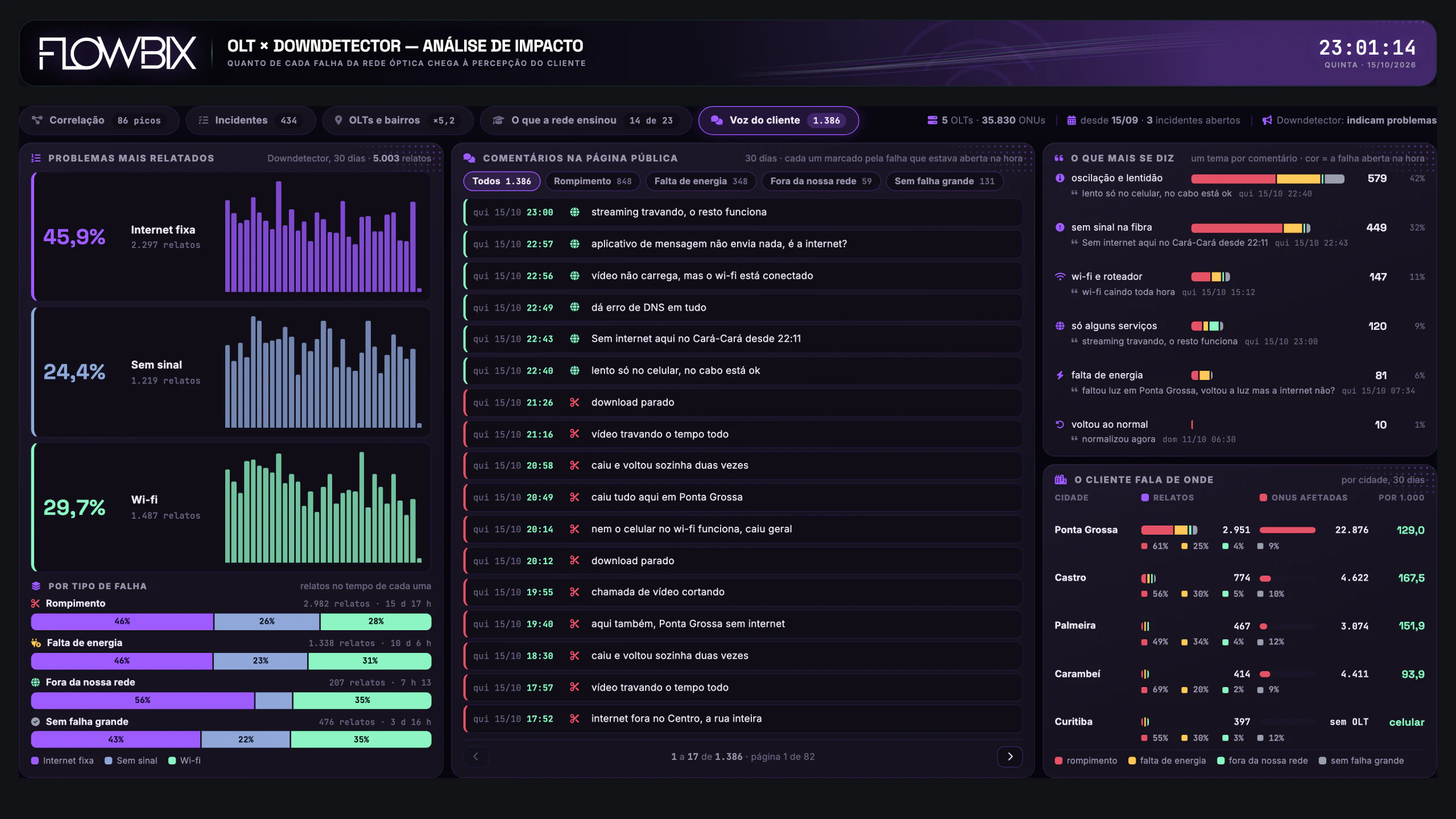Viewport: 1456px width, 819px height.
Task: Select the oscilação e lentidão topic row
Action: (x=1240, y=186)
